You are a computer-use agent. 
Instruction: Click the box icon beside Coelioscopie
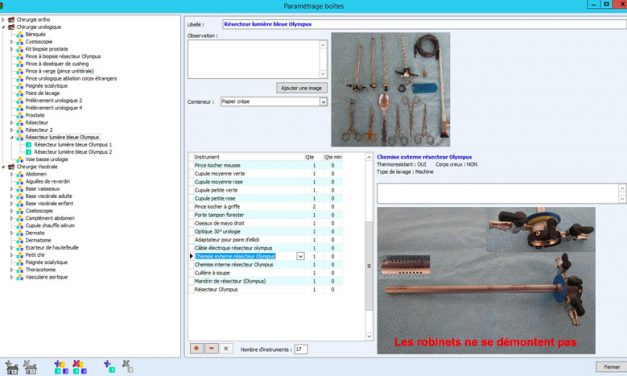pos(20,211)
